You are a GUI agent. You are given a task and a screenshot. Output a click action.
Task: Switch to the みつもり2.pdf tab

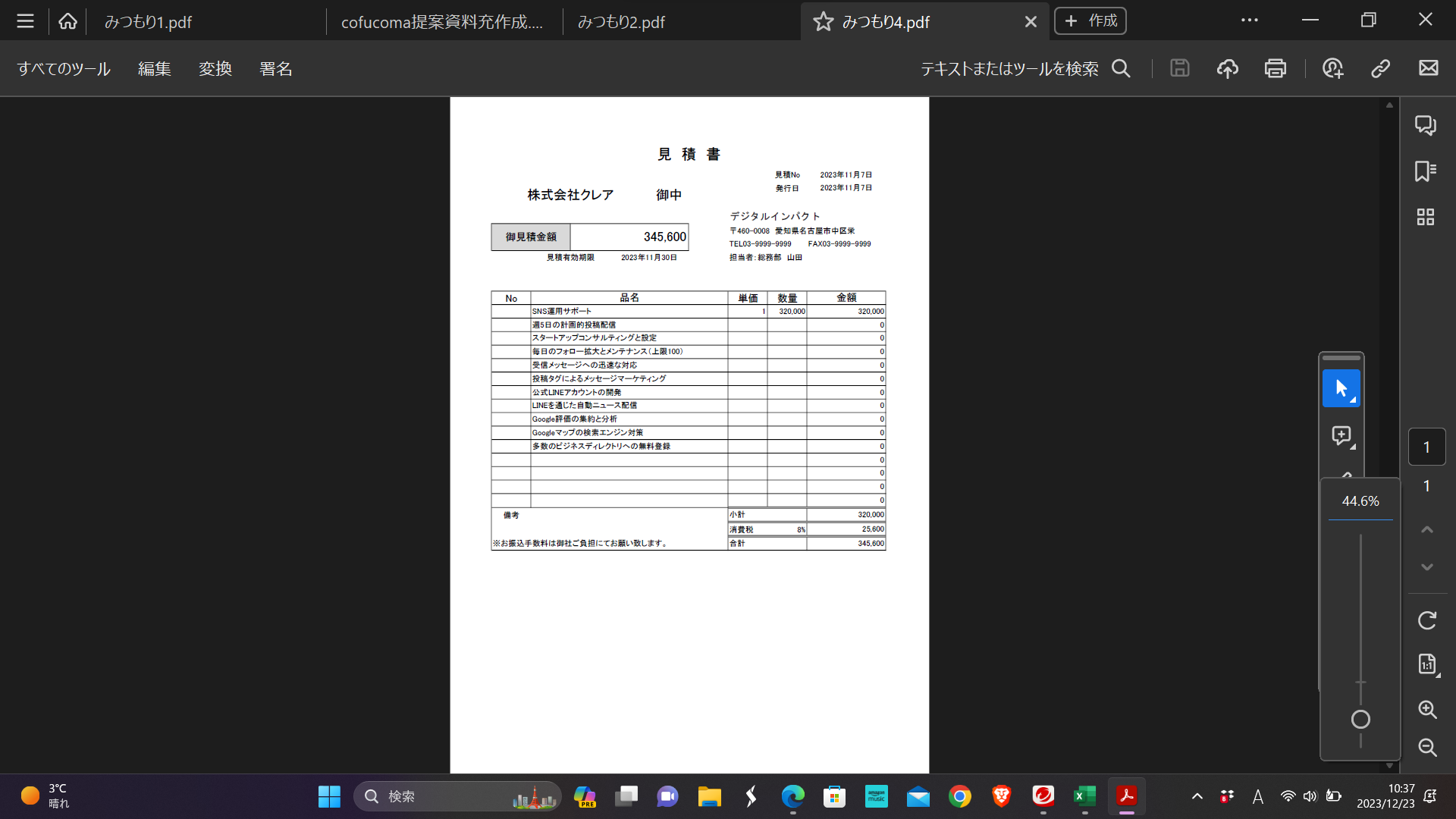click(x=621, y=22)
